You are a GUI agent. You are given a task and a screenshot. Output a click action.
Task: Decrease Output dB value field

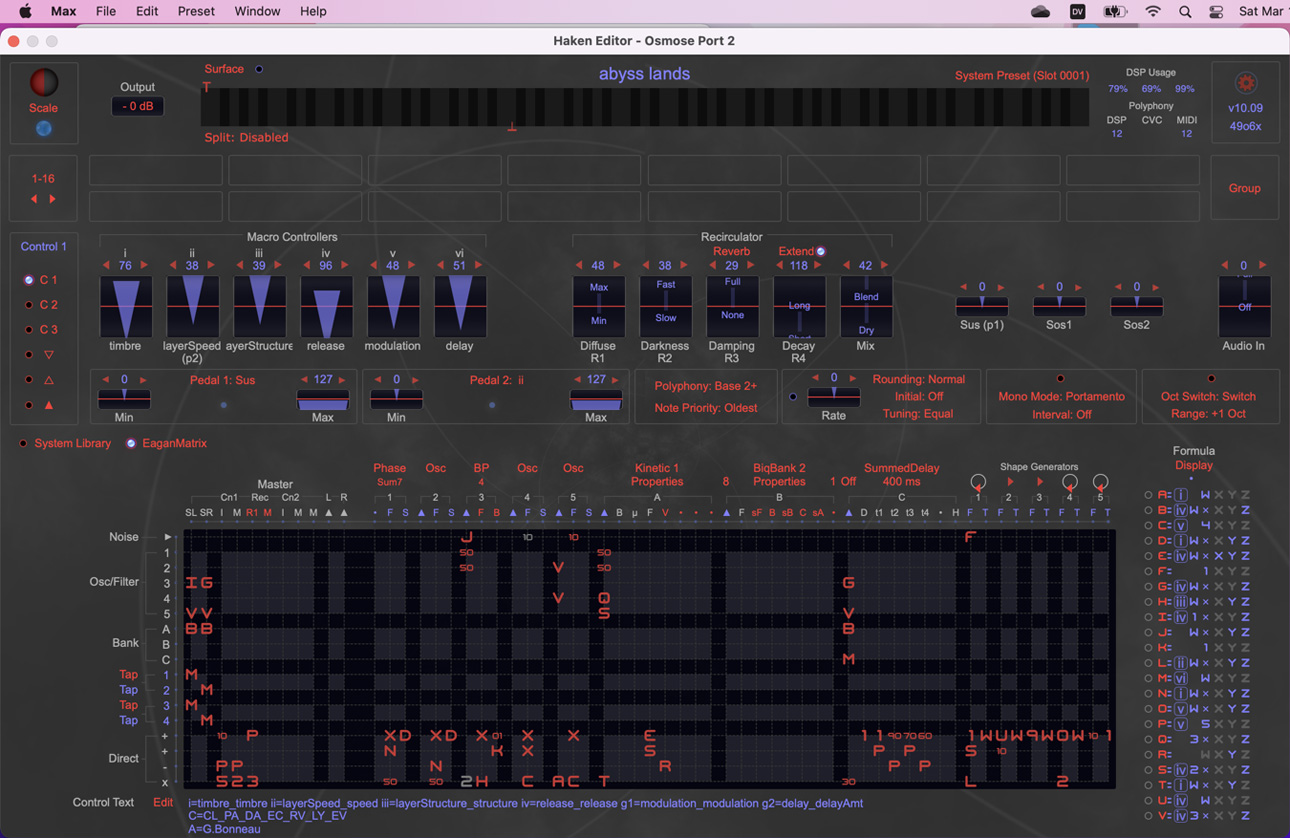pos(137,106)
